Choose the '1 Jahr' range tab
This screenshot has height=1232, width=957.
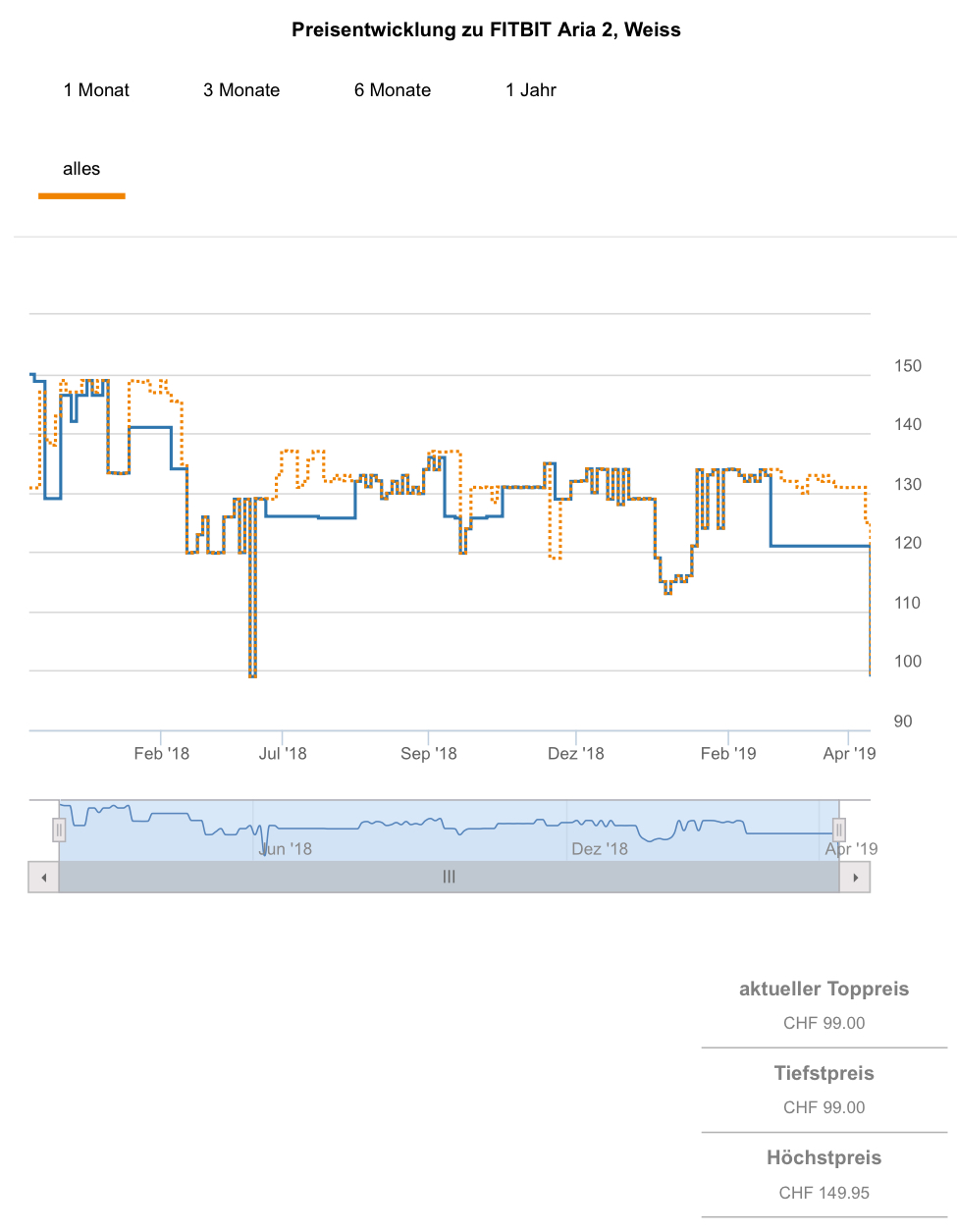pyautogui.click(x=531, y=90)
